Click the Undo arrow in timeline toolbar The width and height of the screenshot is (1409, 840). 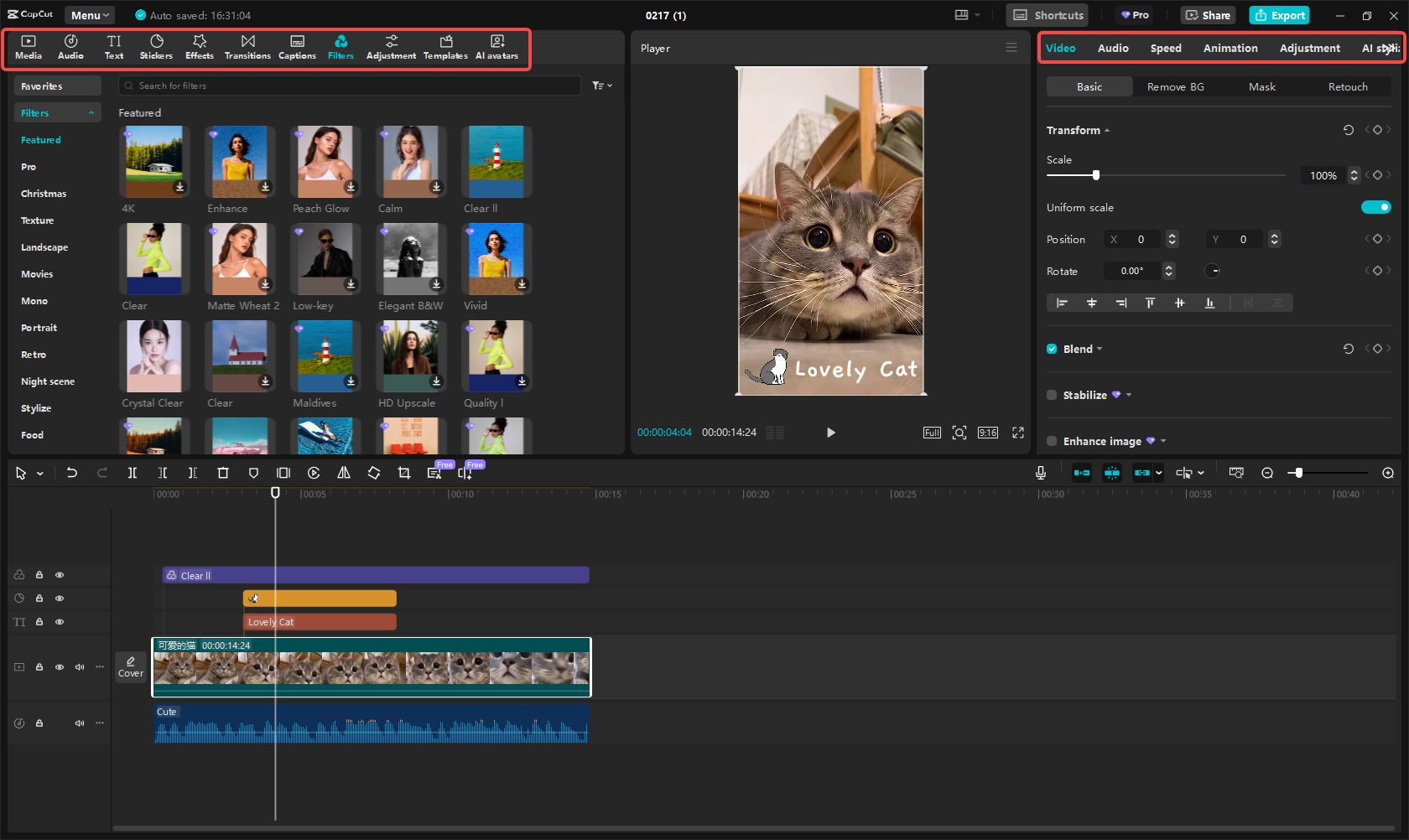72,473
